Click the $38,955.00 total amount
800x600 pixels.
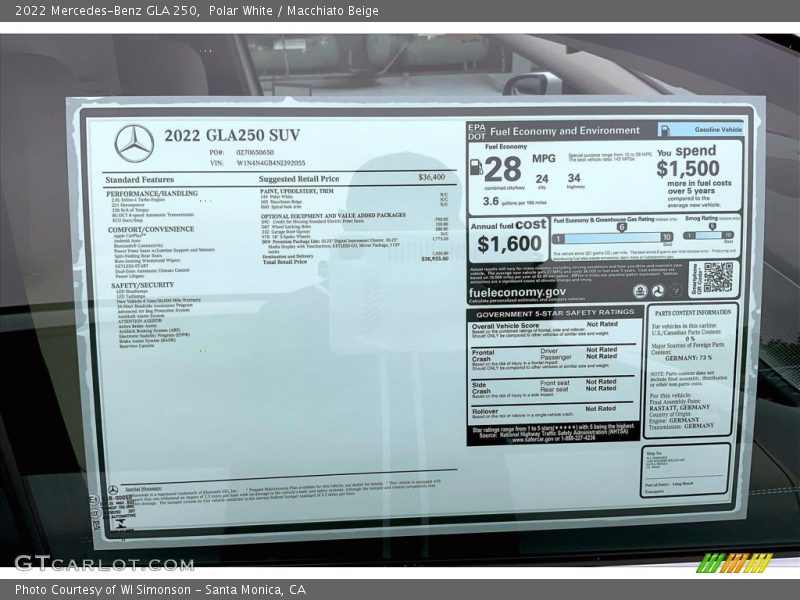[435, 259]
